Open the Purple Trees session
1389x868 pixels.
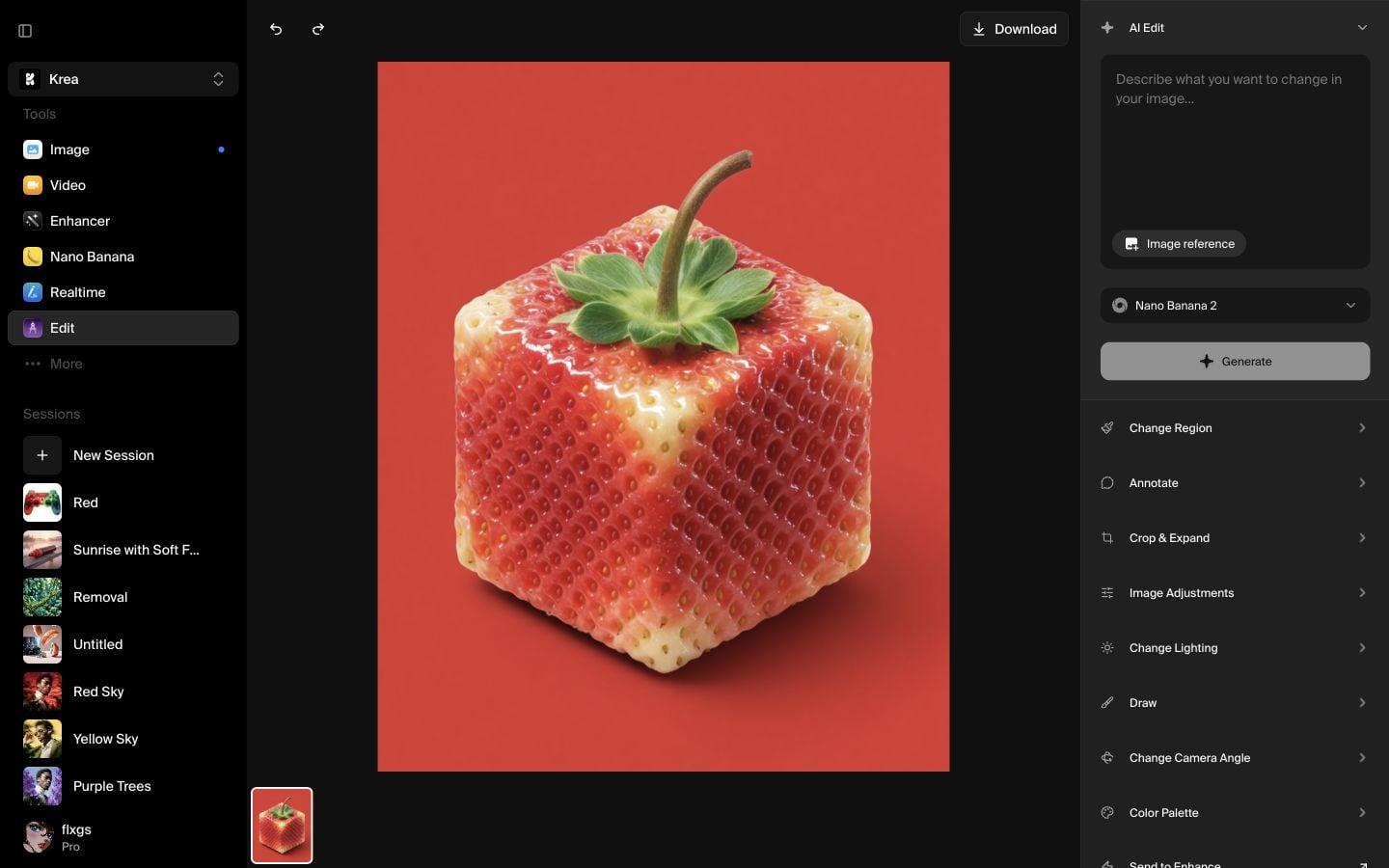coord(123,786)
